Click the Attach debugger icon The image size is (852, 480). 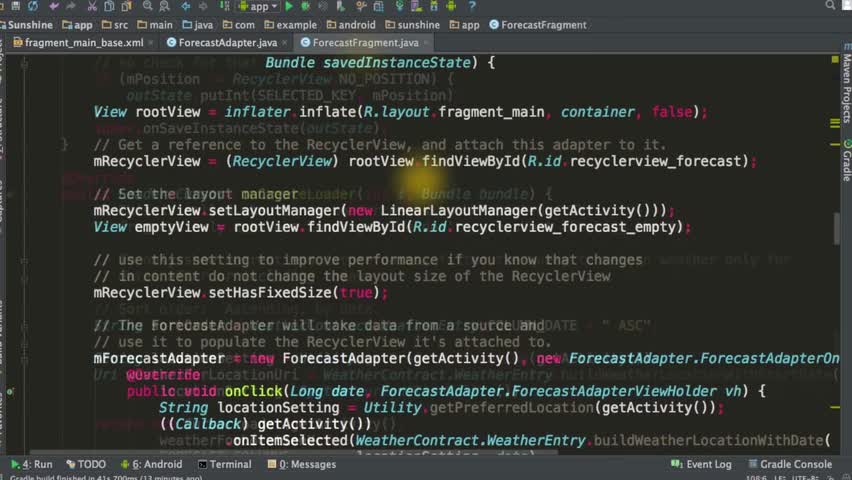click(x=341, y=6)
